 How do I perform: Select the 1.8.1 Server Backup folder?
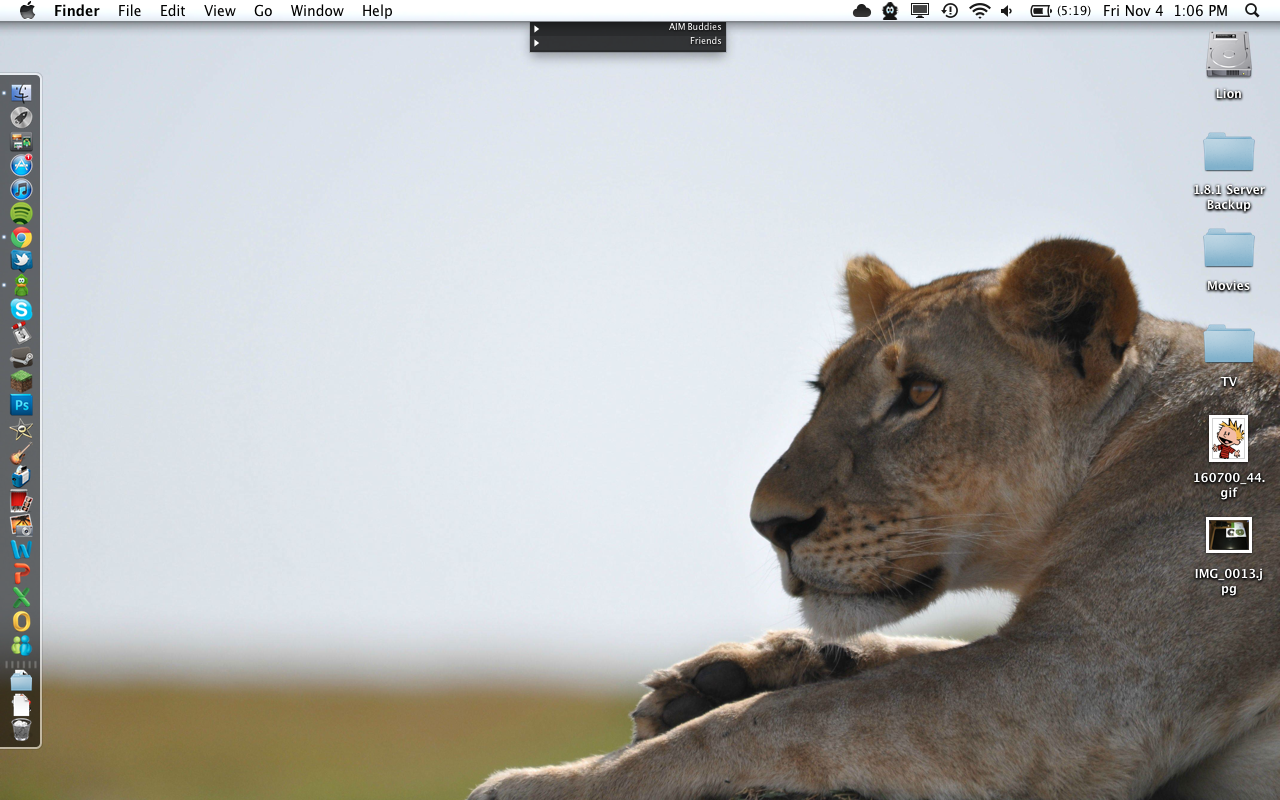tap(1228, 153)
